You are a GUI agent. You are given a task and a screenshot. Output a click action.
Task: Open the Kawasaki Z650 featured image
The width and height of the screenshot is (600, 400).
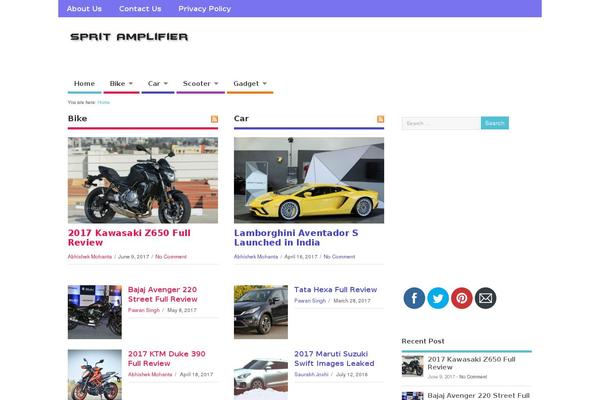[x=143, y=180]
